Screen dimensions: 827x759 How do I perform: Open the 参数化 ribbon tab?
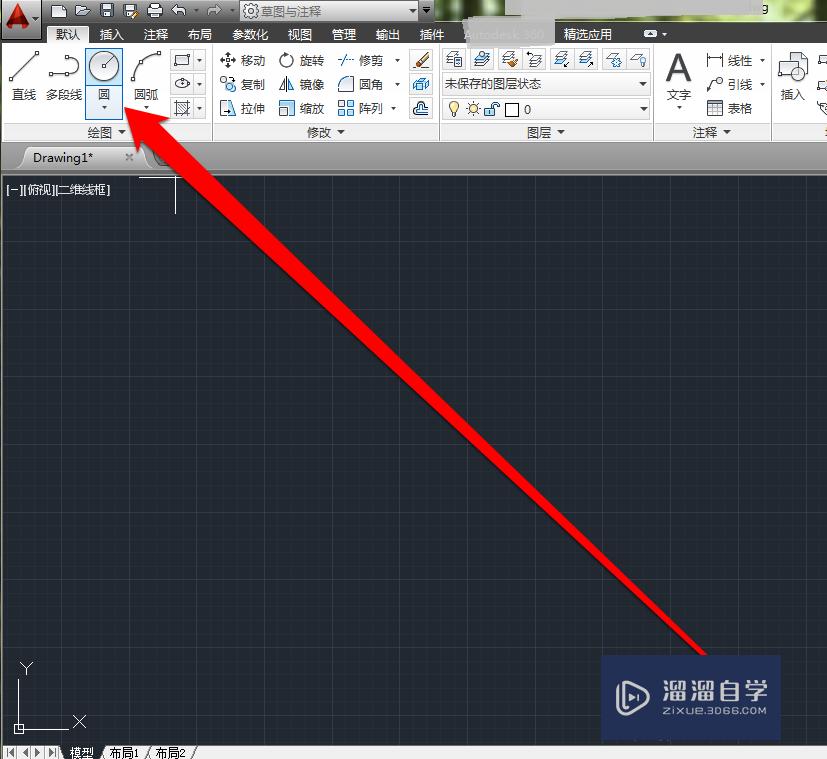[249, 33]
